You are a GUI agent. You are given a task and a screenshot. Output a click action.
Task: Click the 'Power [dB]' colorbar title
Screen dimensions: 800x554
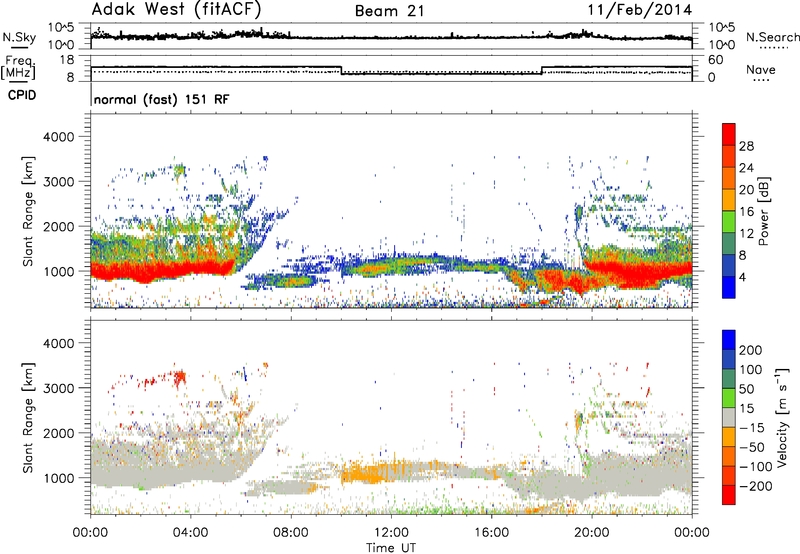tap(763, 211)
